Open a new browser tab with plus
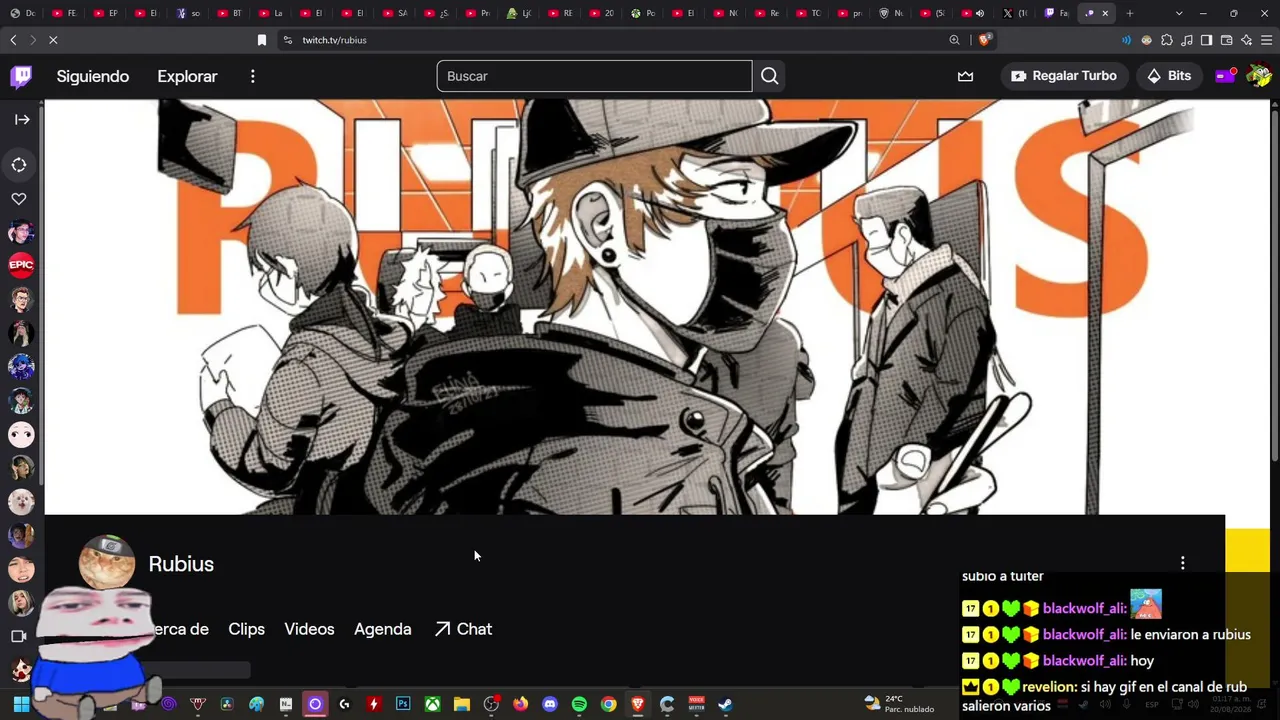The height and width of the screenshot is (720, 1280). click(x=1130, y=13)
